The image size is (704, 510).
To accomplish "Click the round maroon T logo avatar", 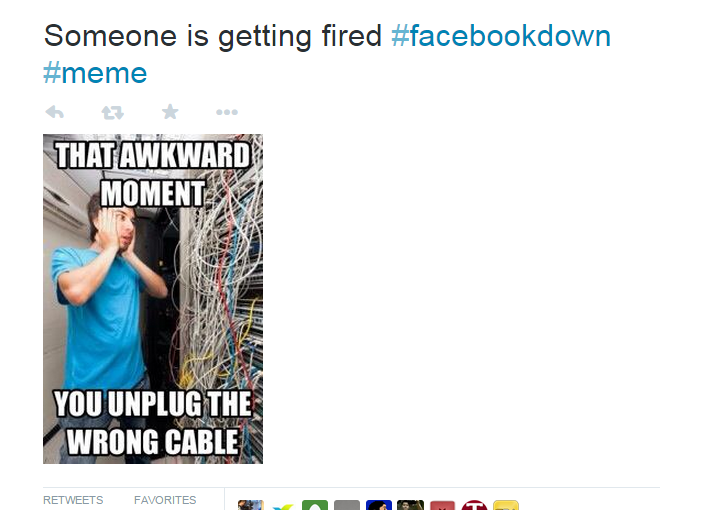I will point(474,505).
